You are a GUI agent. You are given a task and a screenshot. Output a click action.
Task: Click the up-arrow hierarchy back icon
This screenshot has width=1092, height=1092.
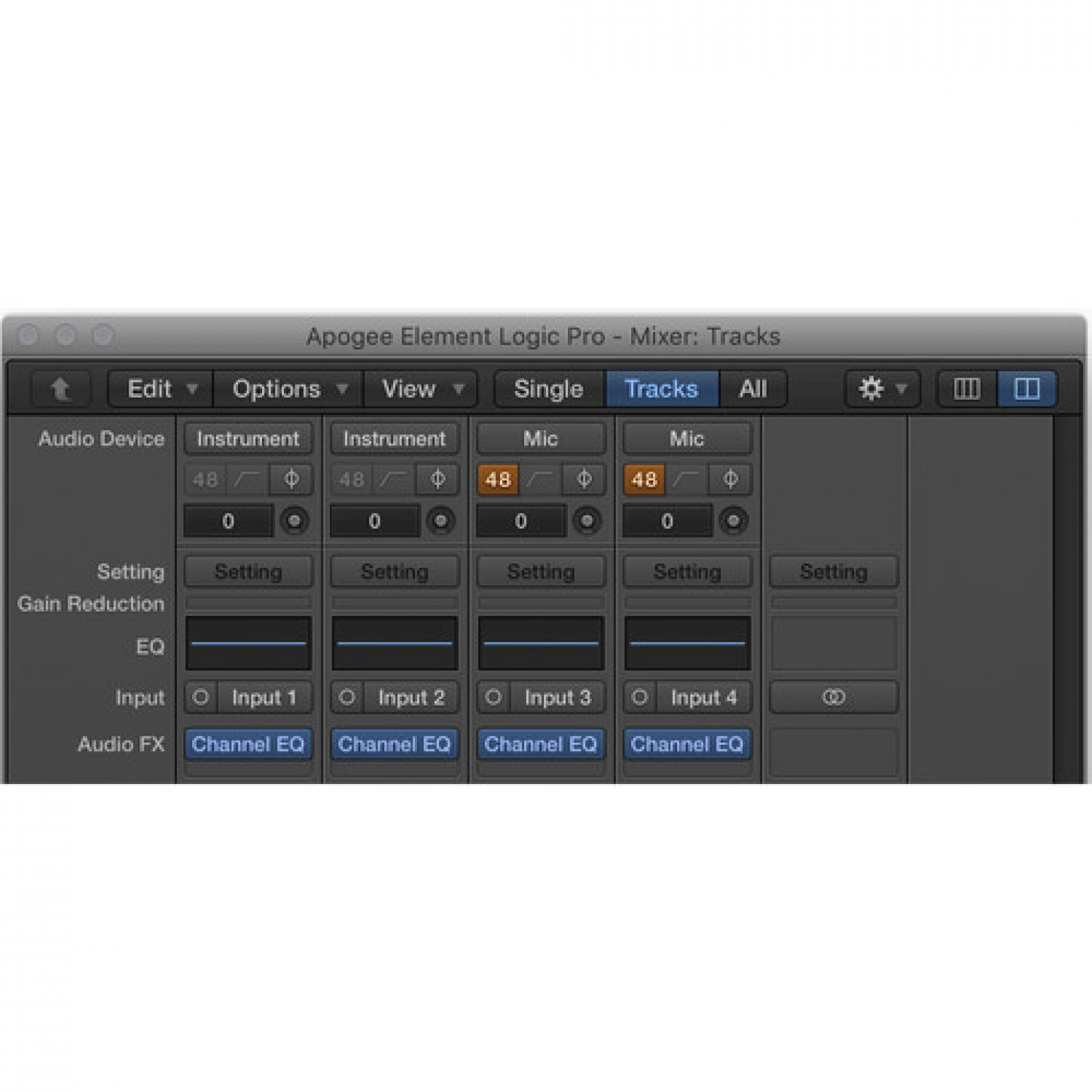click(60, 389)
